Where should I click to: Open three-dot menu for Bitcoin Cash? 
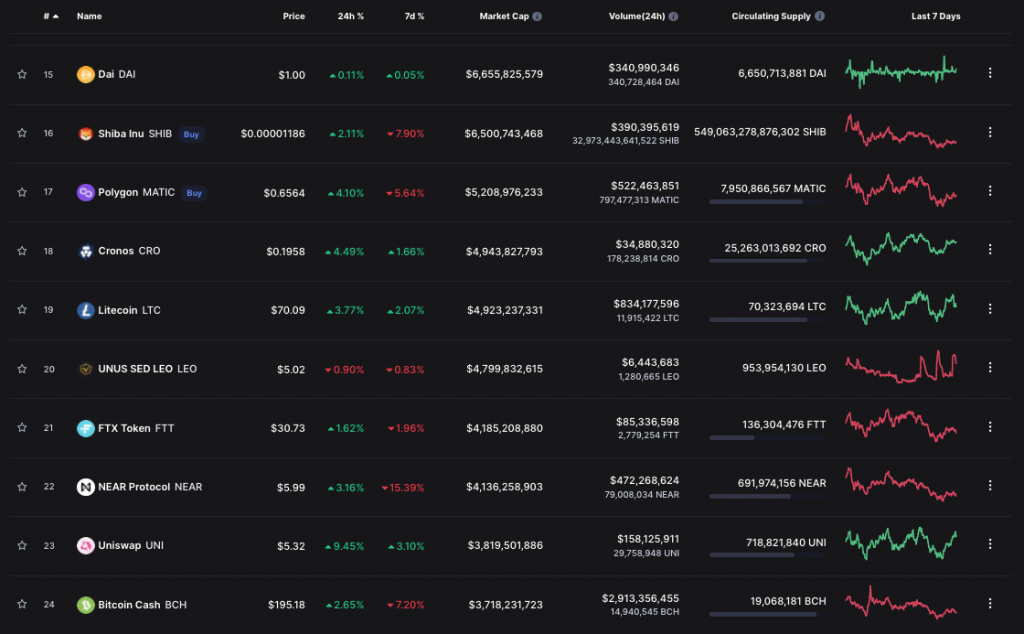click(990, 603)
